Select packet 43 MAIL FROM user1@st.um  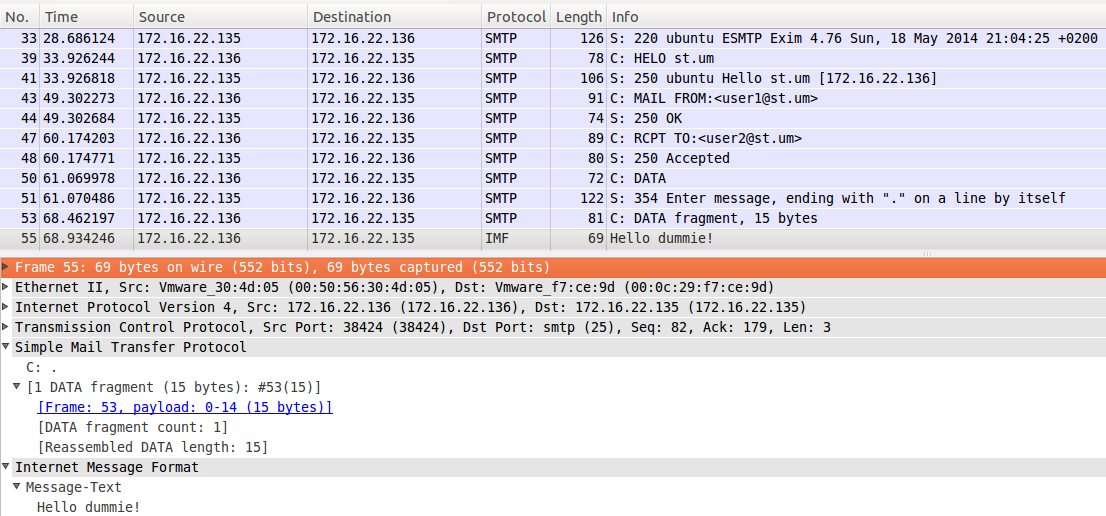coord(553,99)
